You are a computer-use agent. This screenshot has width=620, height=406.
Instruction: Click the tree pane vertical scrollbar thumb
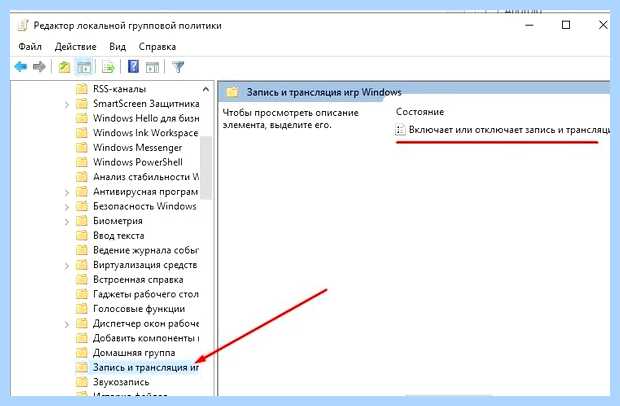(206, 167)
